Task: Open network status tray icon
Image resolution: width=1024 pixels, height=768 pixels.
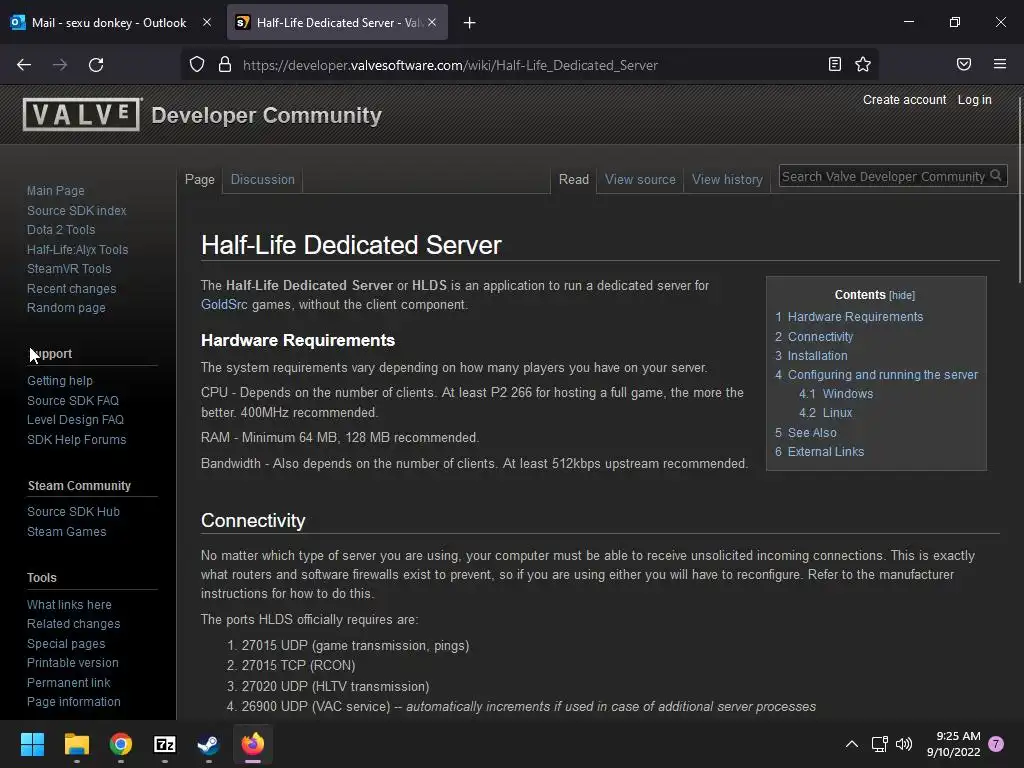Action: point(880,744)
